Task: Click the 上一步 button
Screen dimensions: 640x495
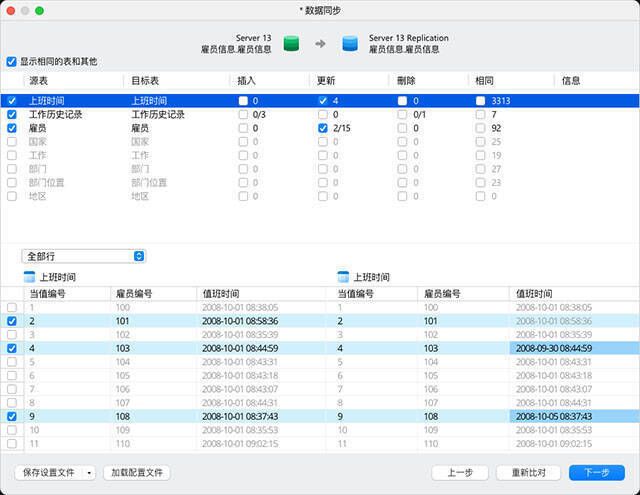Action: tap(460, 472)
